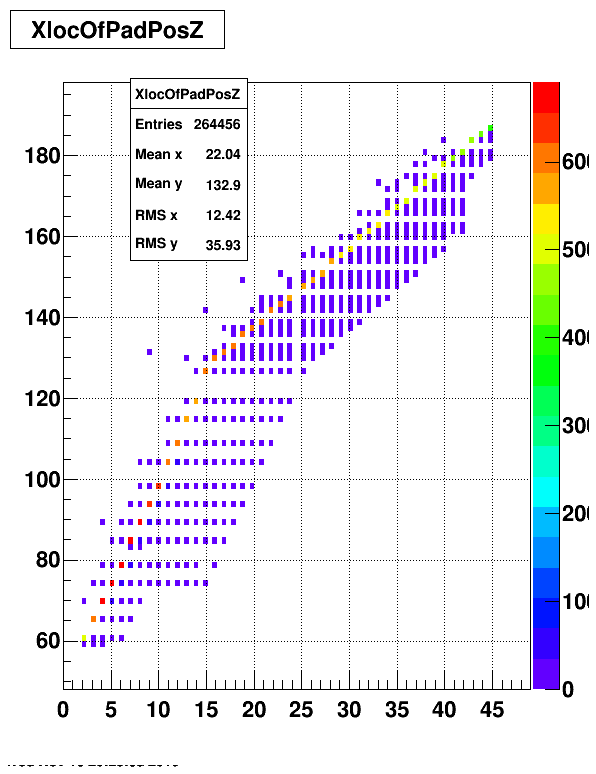Click the topmost red band of the color scale
The width and height of the screenshot is (596, 774).
click(546, 98)
